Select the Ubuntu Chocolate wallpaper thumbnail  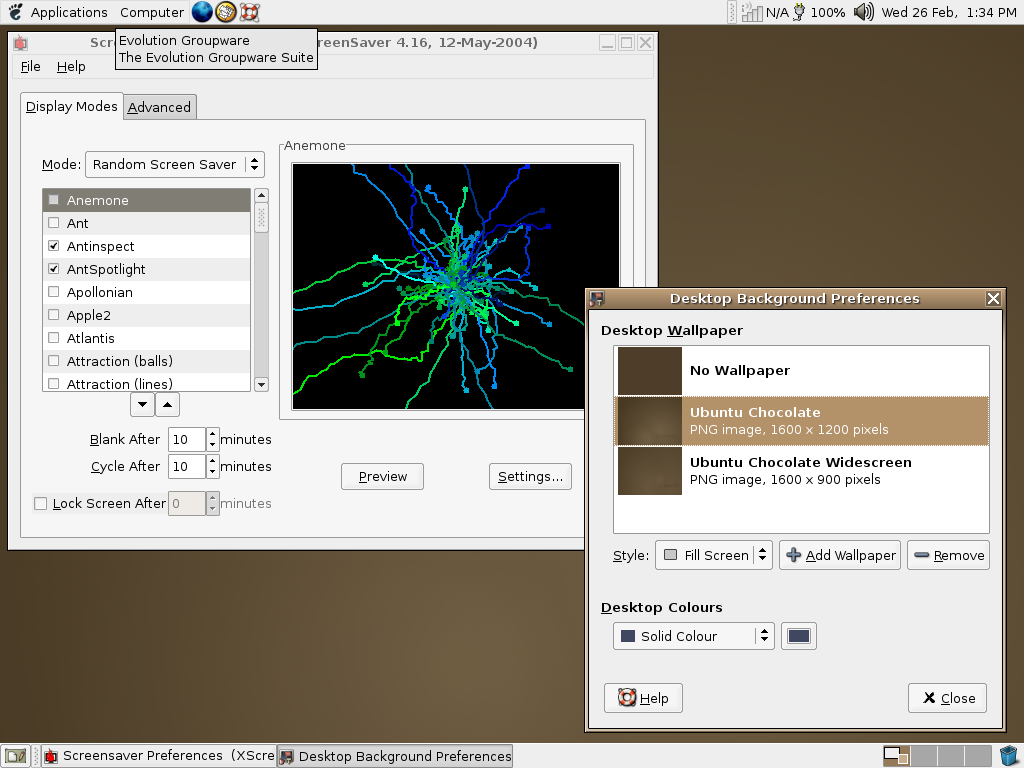650,421
